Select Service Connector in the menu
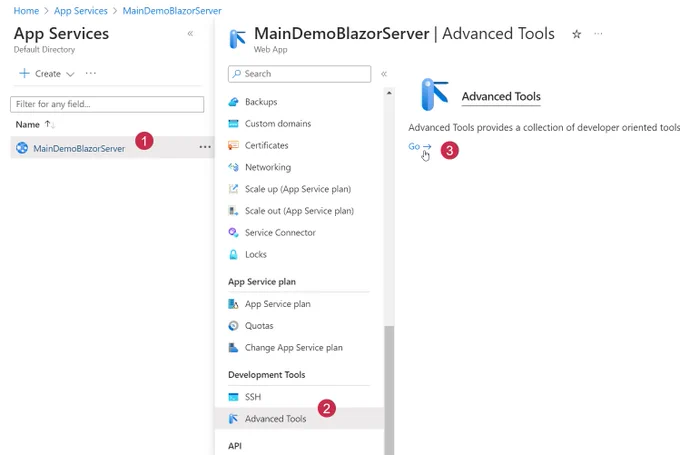Viewport: 680px width, 455px height. click(x=280, y=232)
